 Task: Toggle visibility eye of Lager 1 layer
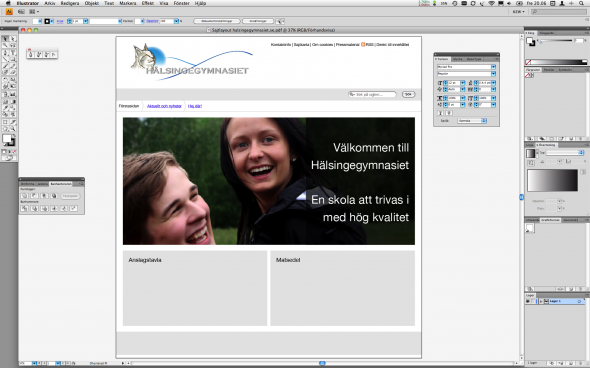pos(528,301)
